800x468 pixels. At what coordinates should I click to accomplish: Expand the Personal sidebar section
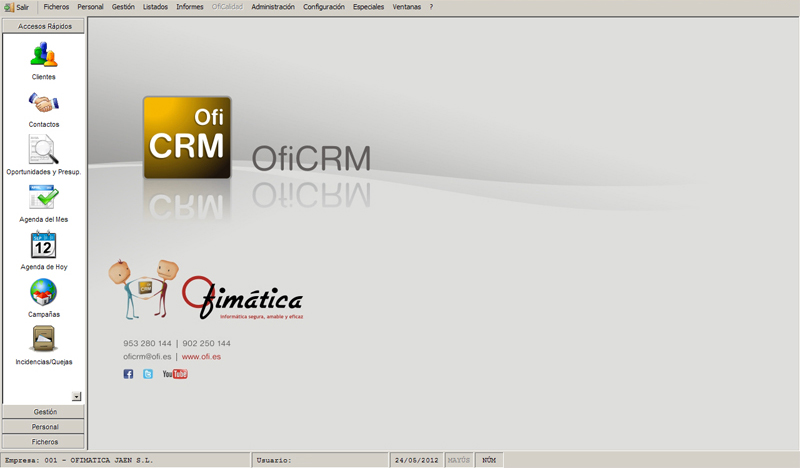43,427
